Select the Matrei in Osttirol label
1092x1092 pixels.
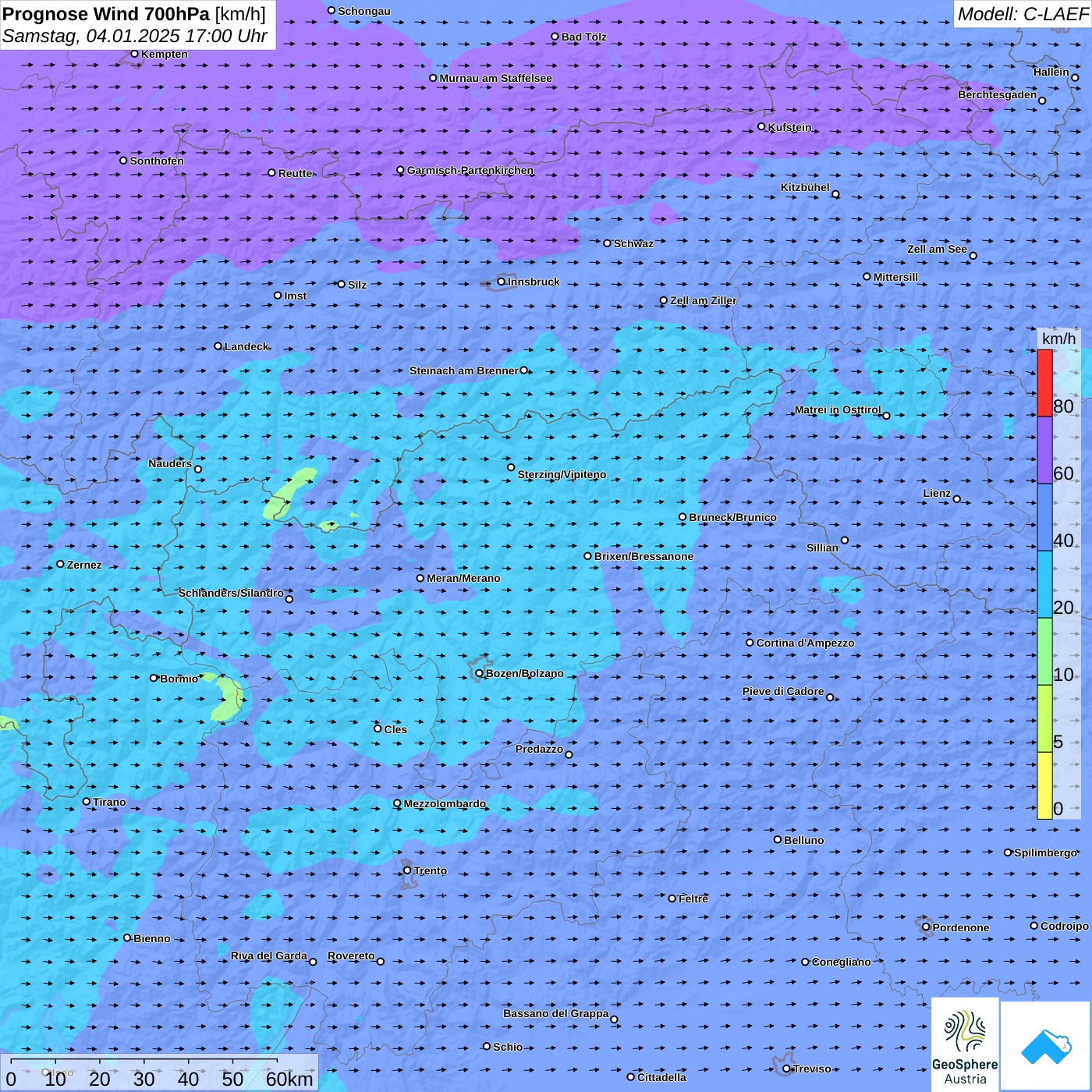(x=838, y=409)
